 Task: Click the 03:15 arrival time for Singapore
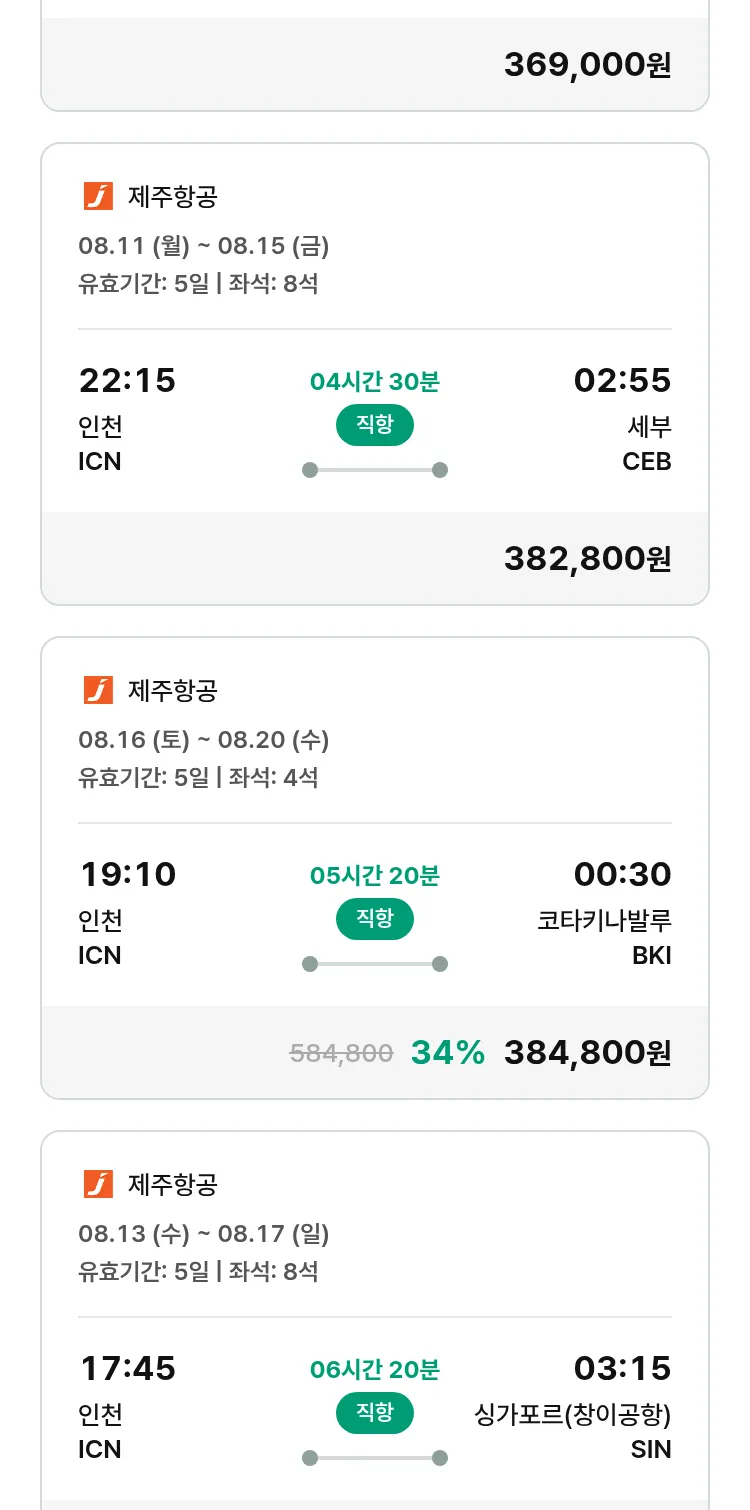622,1369
